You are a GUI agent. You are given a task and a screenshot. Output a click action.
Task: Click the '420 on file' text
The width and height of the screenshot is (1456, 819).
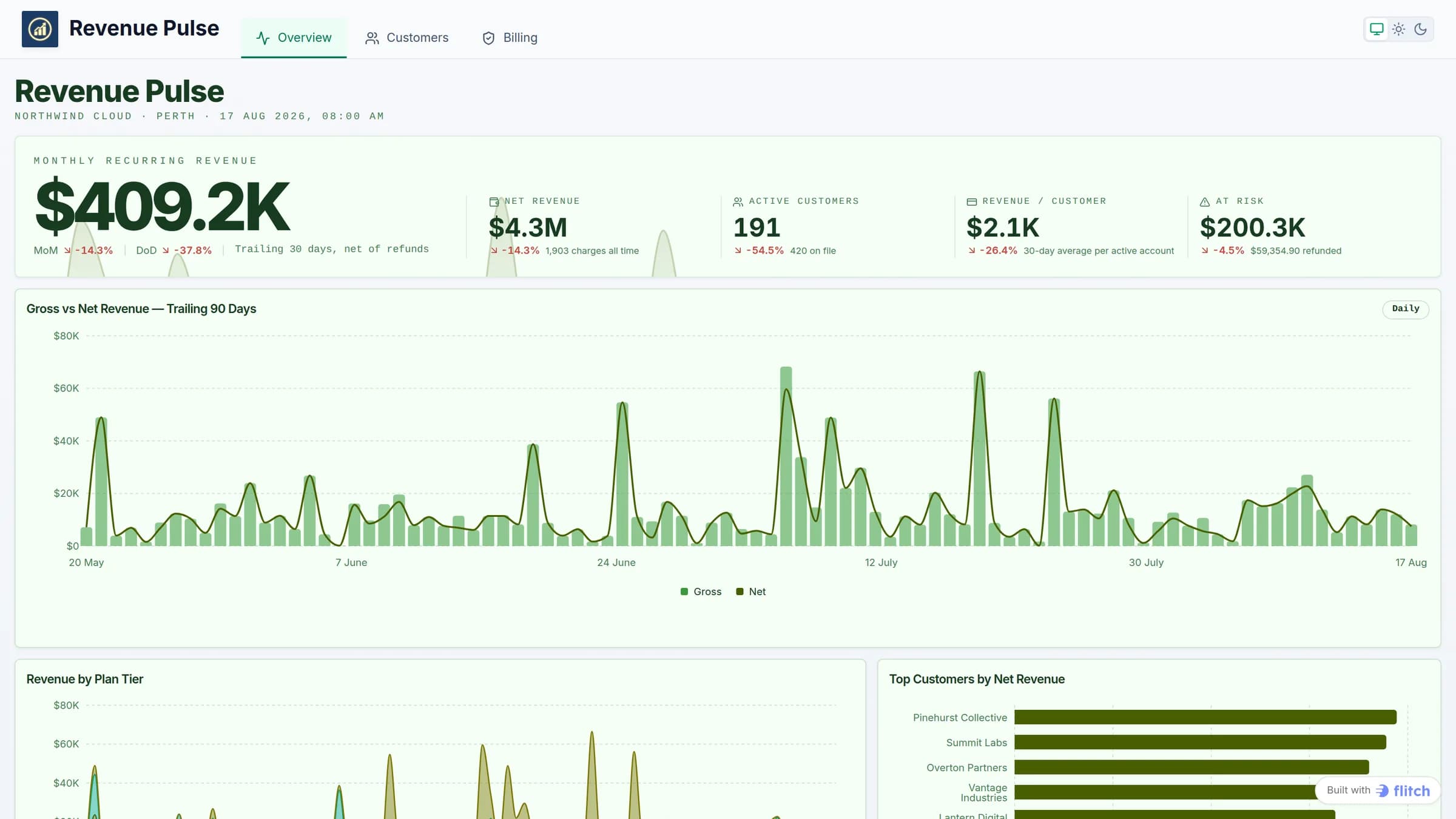[813, 251]
